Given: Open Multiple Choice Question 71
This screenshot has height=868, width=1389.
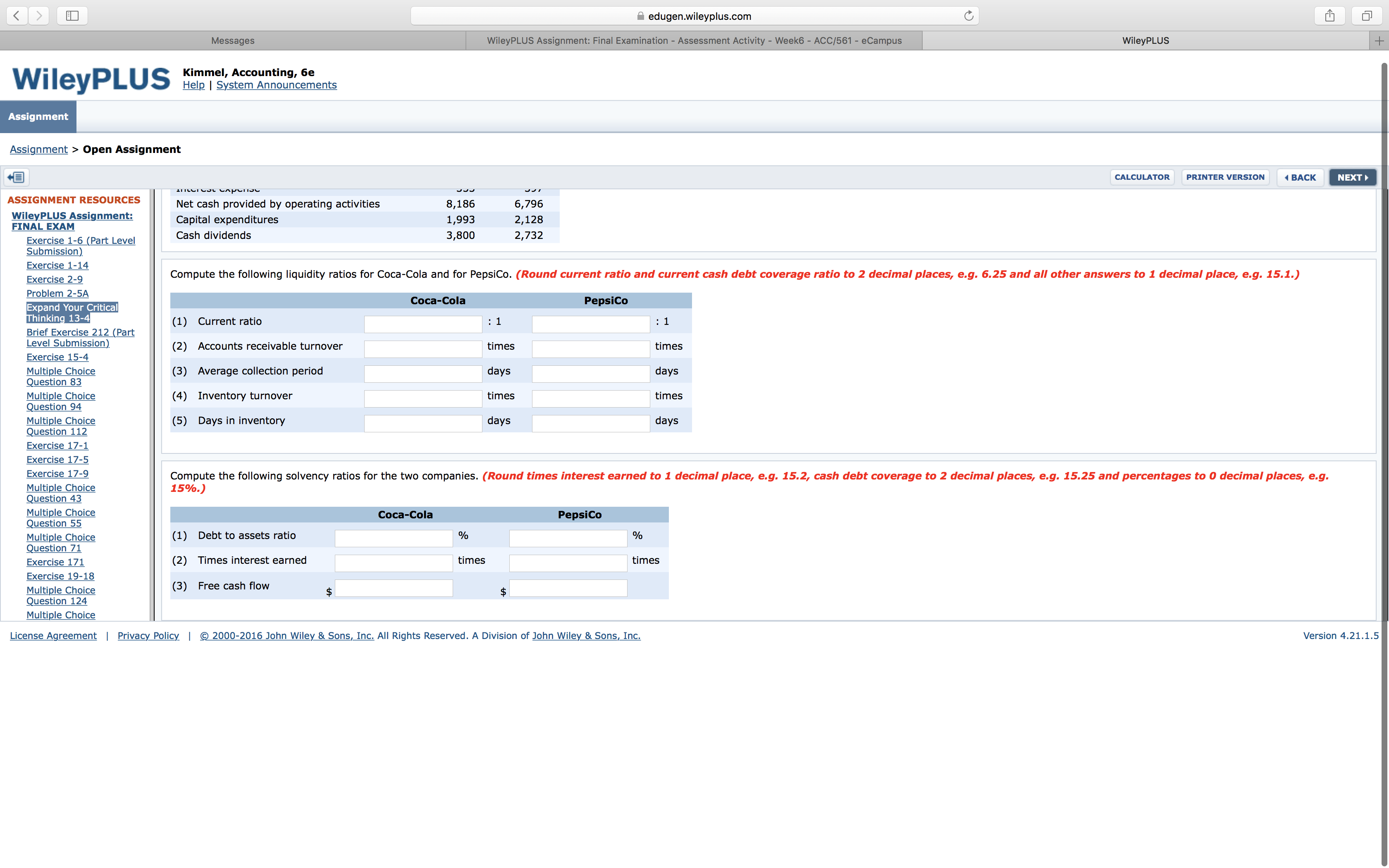Looking at the screenshot, I should 61,542.
